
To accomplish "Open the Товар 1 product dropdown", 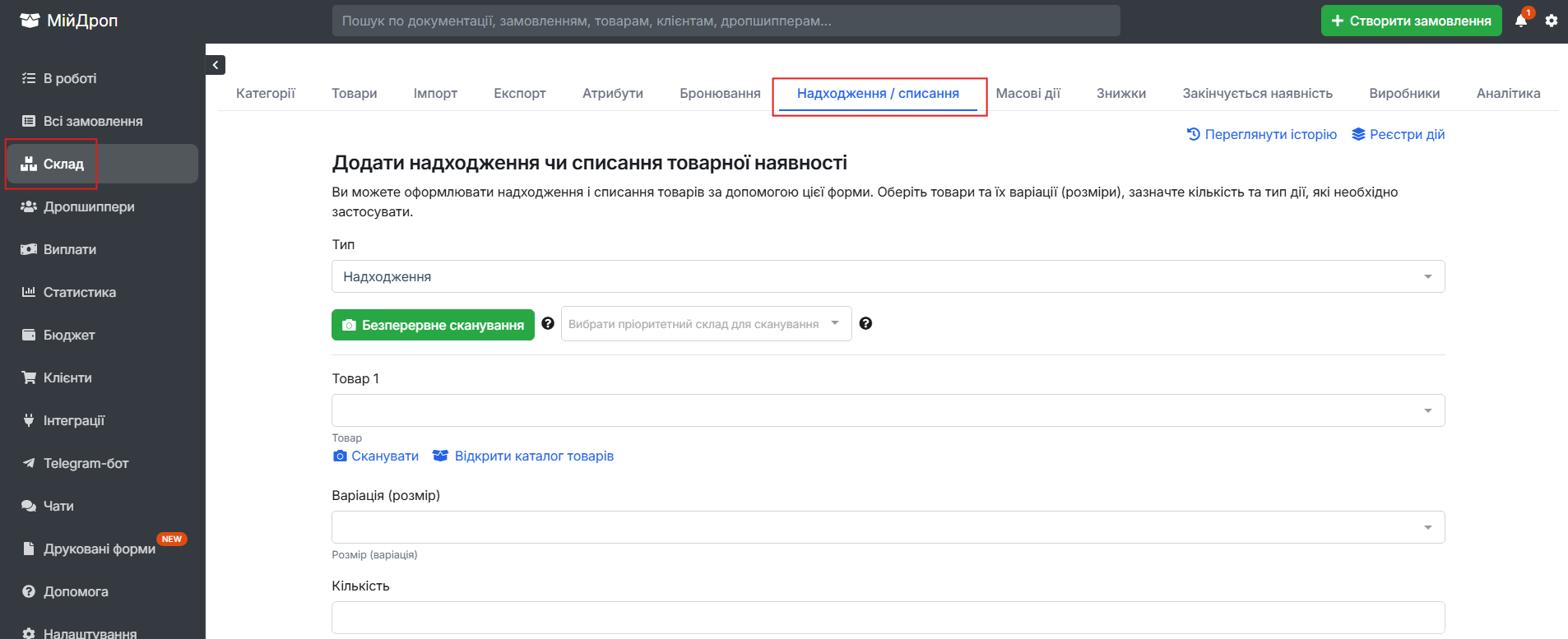I will pos(888,410).
